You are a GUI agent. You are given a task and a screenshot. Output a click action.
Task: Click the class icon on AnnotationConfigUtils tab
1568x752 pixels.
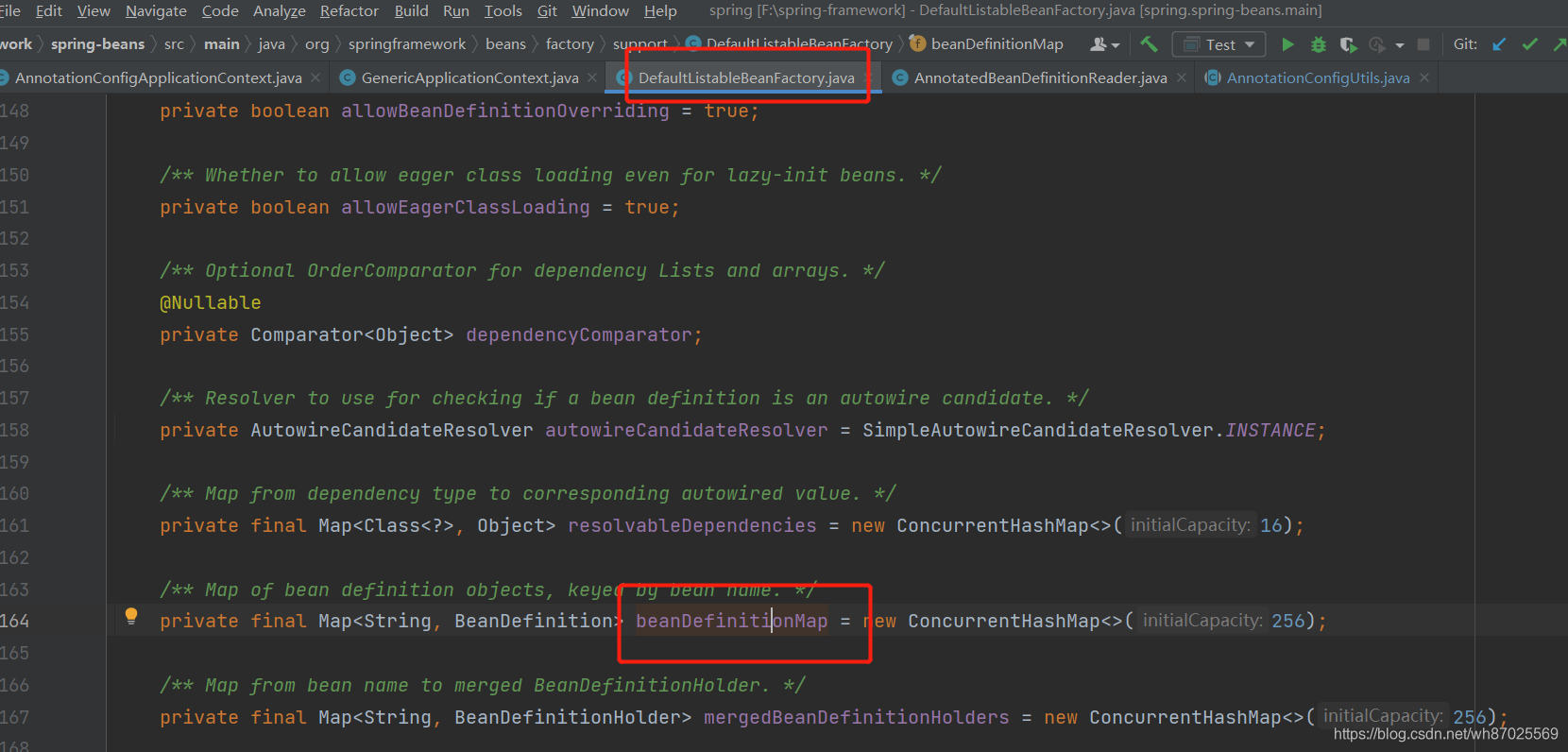point(1213,77)
